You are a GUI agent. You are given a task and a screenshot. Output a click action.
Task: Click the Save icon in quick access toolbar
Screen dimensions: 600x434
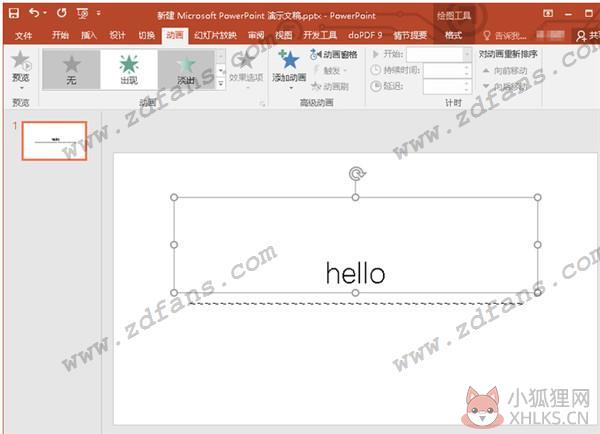click(x=14, y=14)
